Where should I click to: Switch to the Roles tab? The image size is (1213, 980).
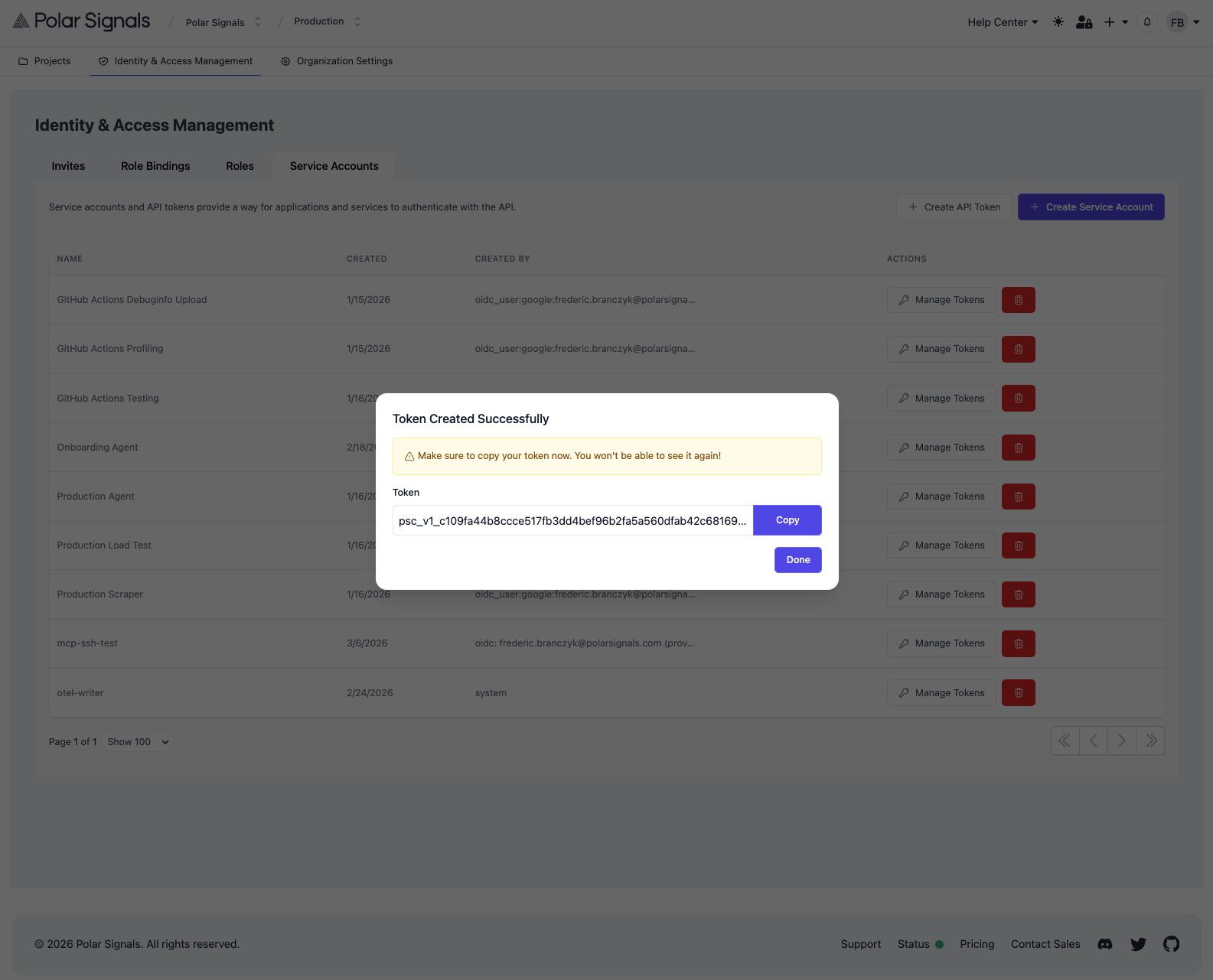240,166
